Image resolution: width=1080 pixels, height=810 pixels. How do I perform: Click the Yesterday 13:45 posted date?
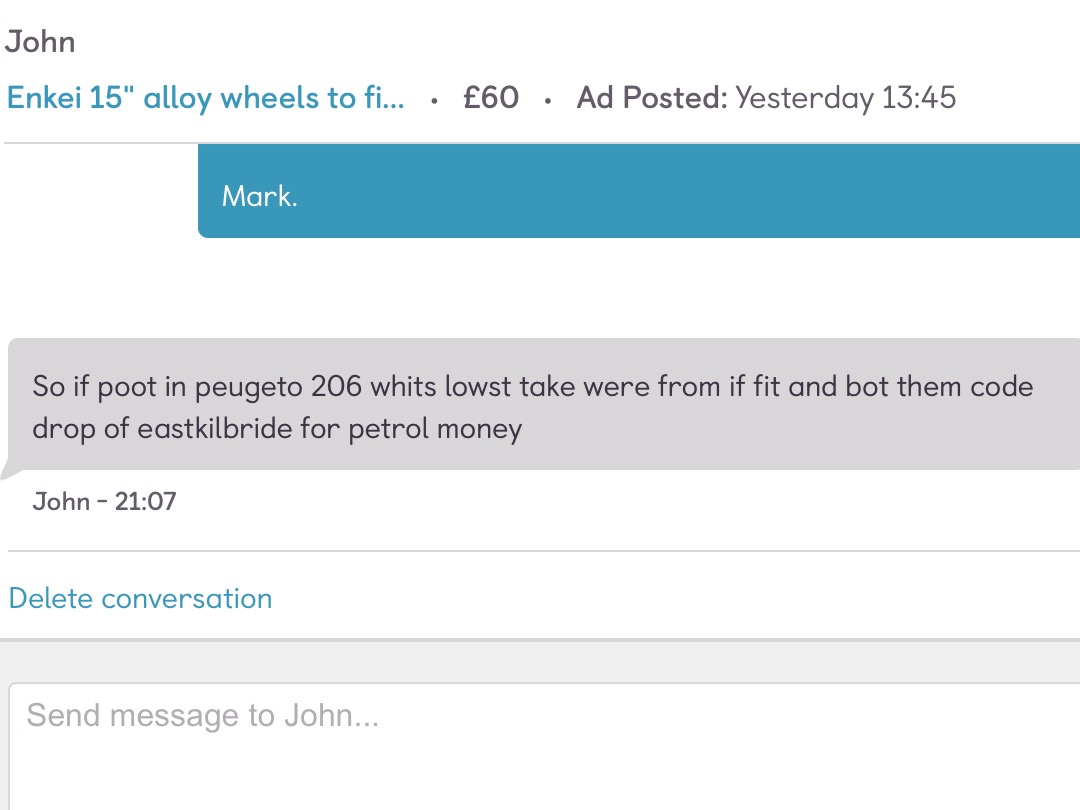(x=846, y=98)
